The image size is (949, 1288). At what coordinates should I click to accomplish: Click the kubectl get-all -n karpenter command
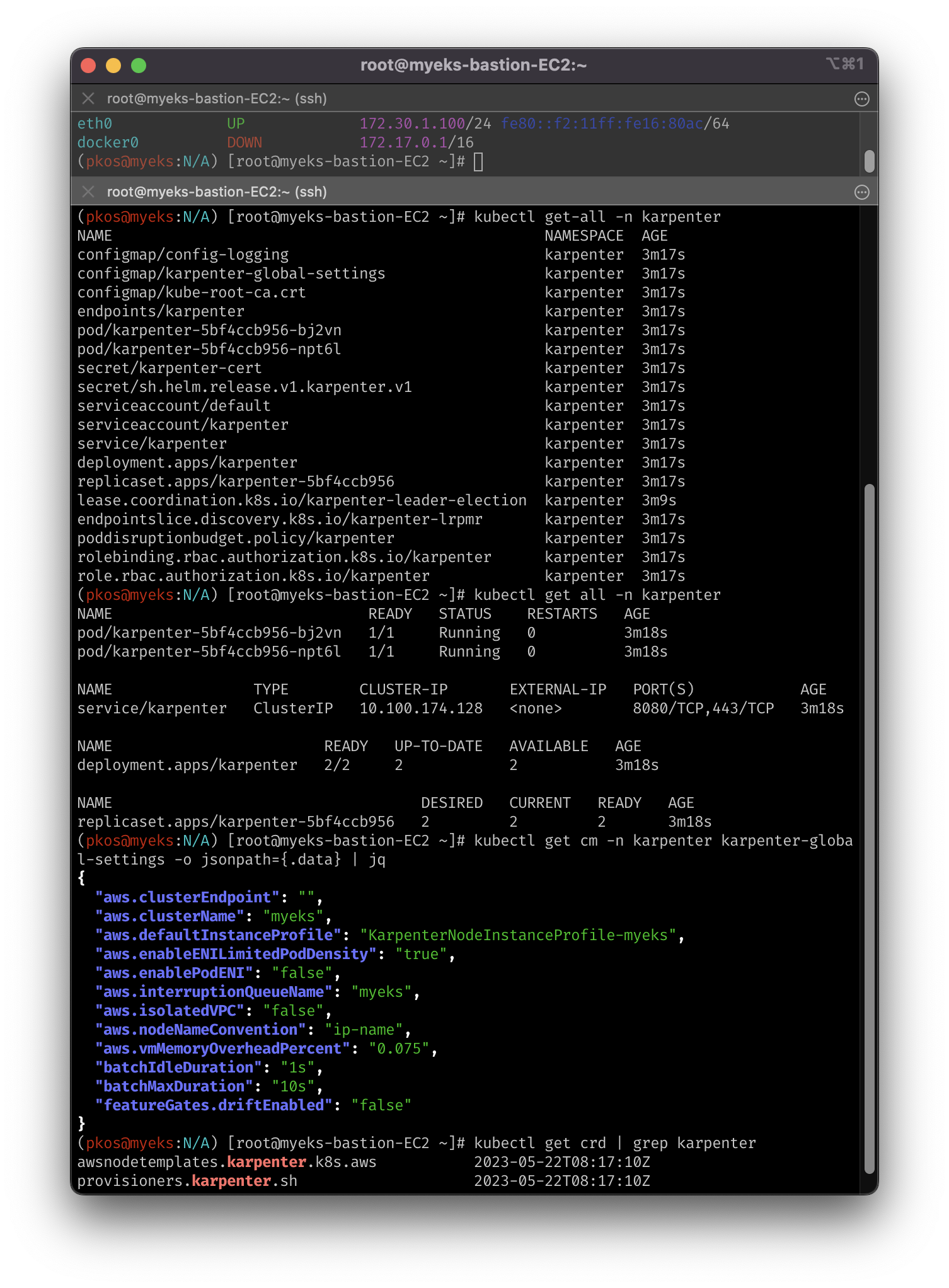(597, 217)
